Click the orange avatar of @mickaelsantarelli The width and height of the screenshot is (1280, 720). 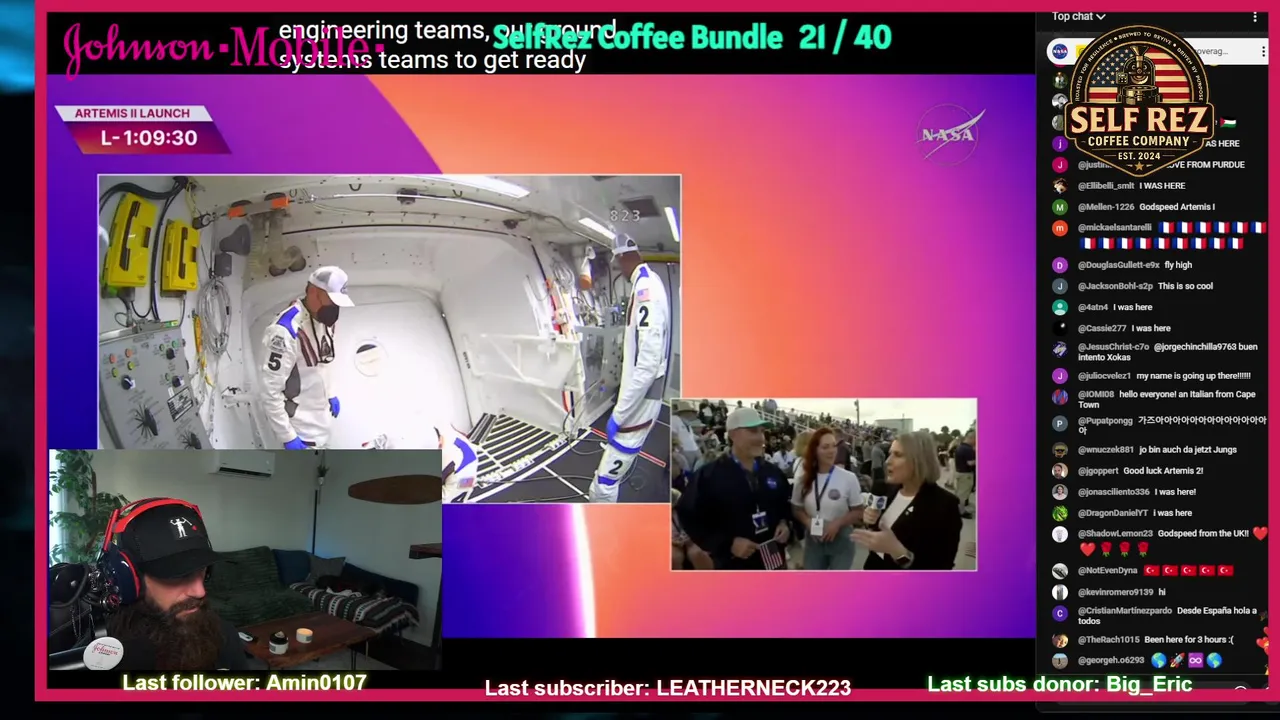point(1060,228)
